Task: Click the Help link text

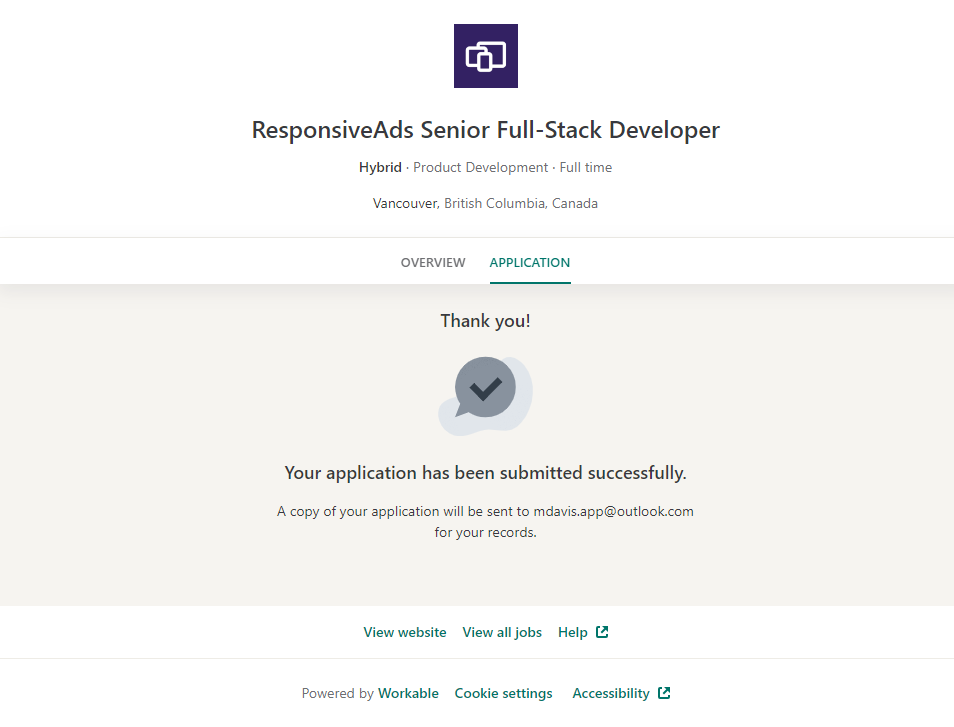Action: click(573, 632)
